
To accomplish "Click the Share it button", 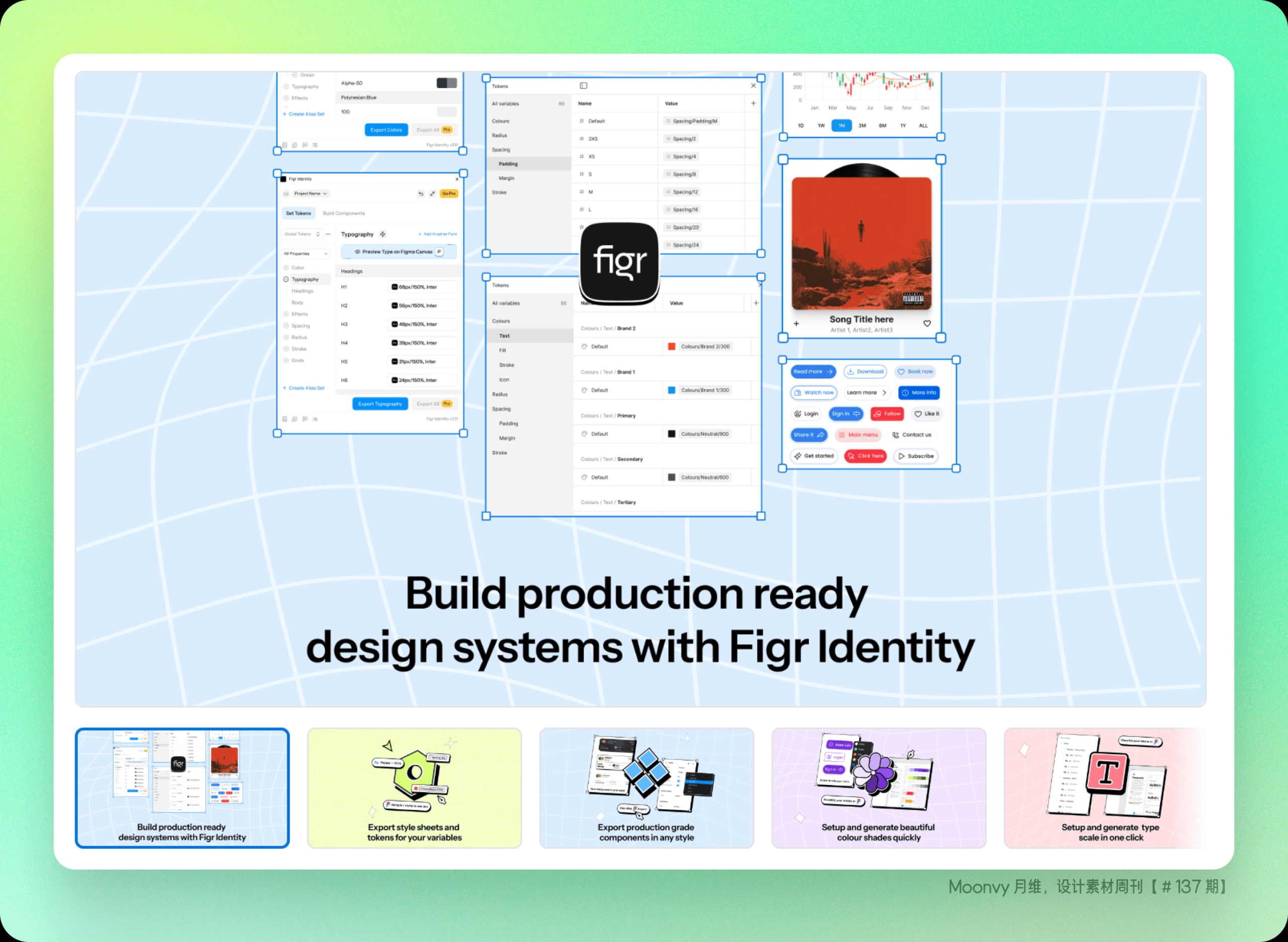I will pos(809,435).
